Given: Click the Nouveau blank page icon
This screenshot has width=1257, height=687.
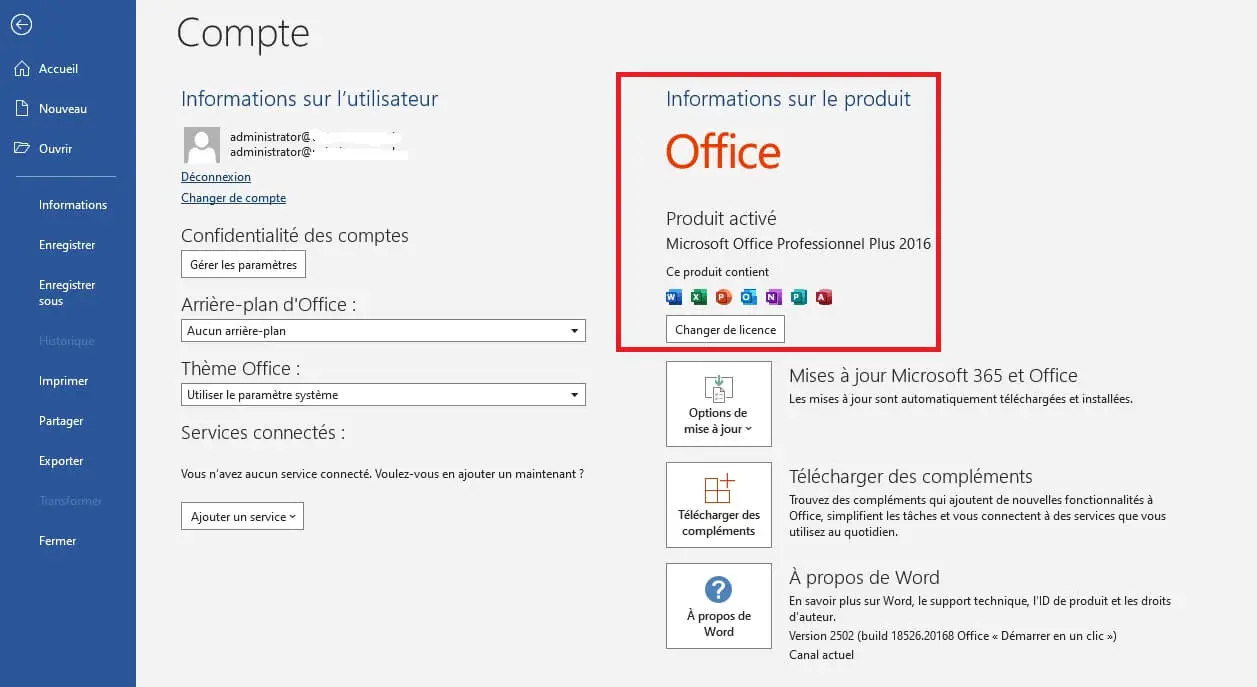Looking at the screenshot, I should coord(22,109).
